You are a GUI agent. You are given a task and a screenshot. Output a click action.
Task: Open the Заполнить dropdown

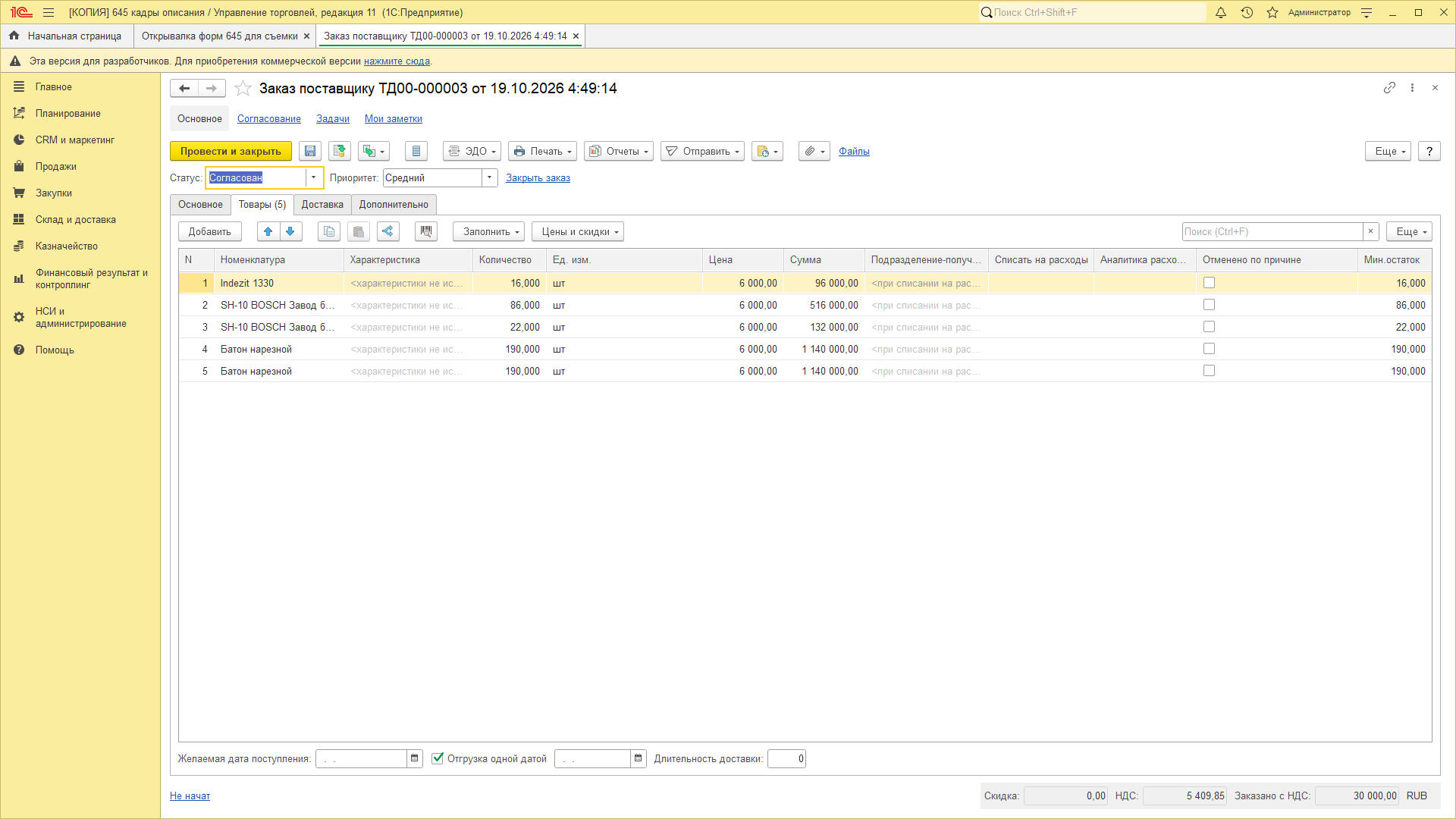pos(488,232)
